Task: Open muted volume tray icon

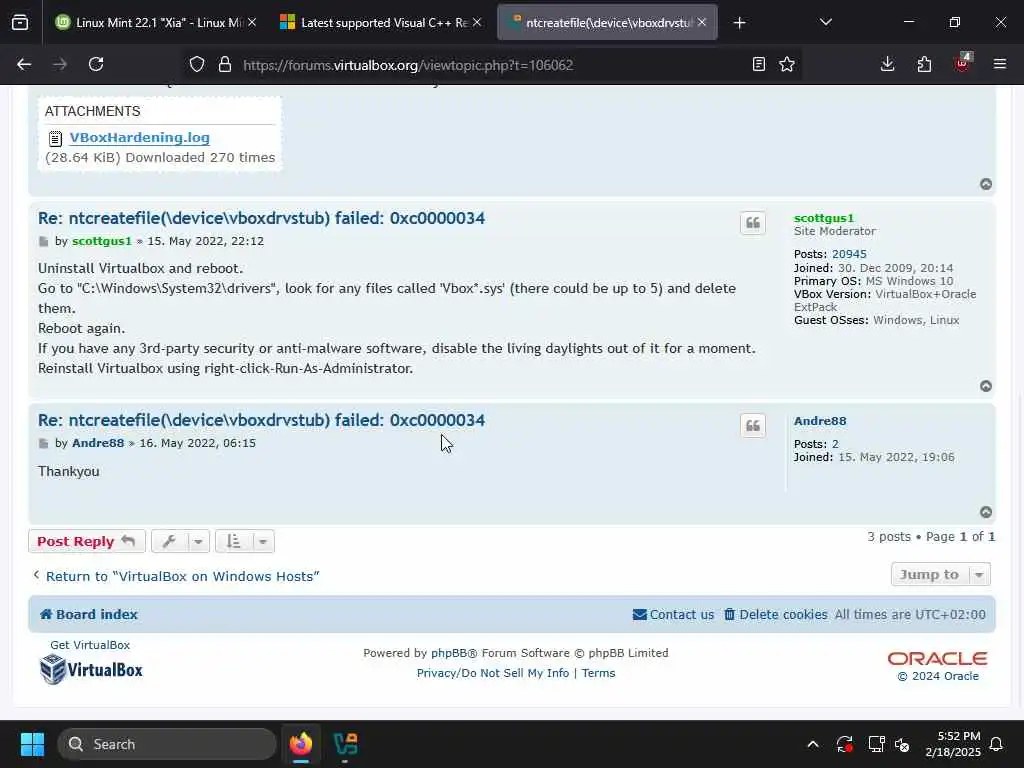Action: coord(902,744)
